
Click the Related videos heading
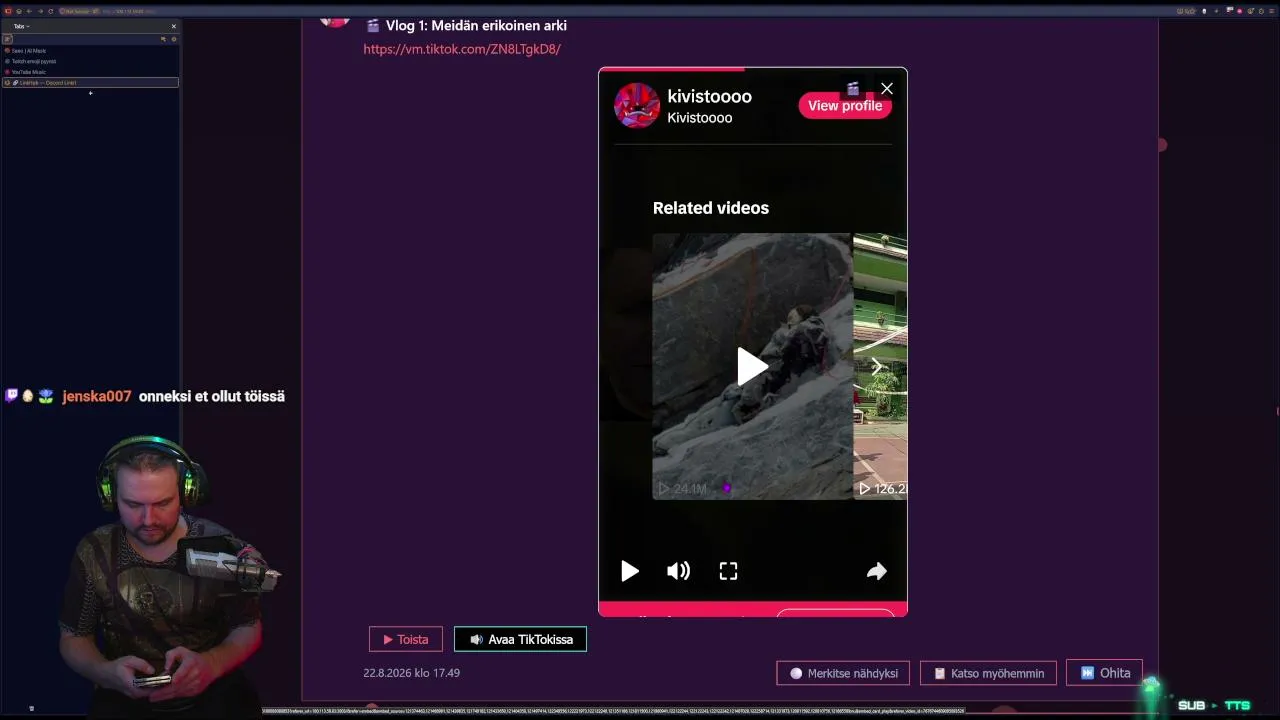(x=711, y=208)
